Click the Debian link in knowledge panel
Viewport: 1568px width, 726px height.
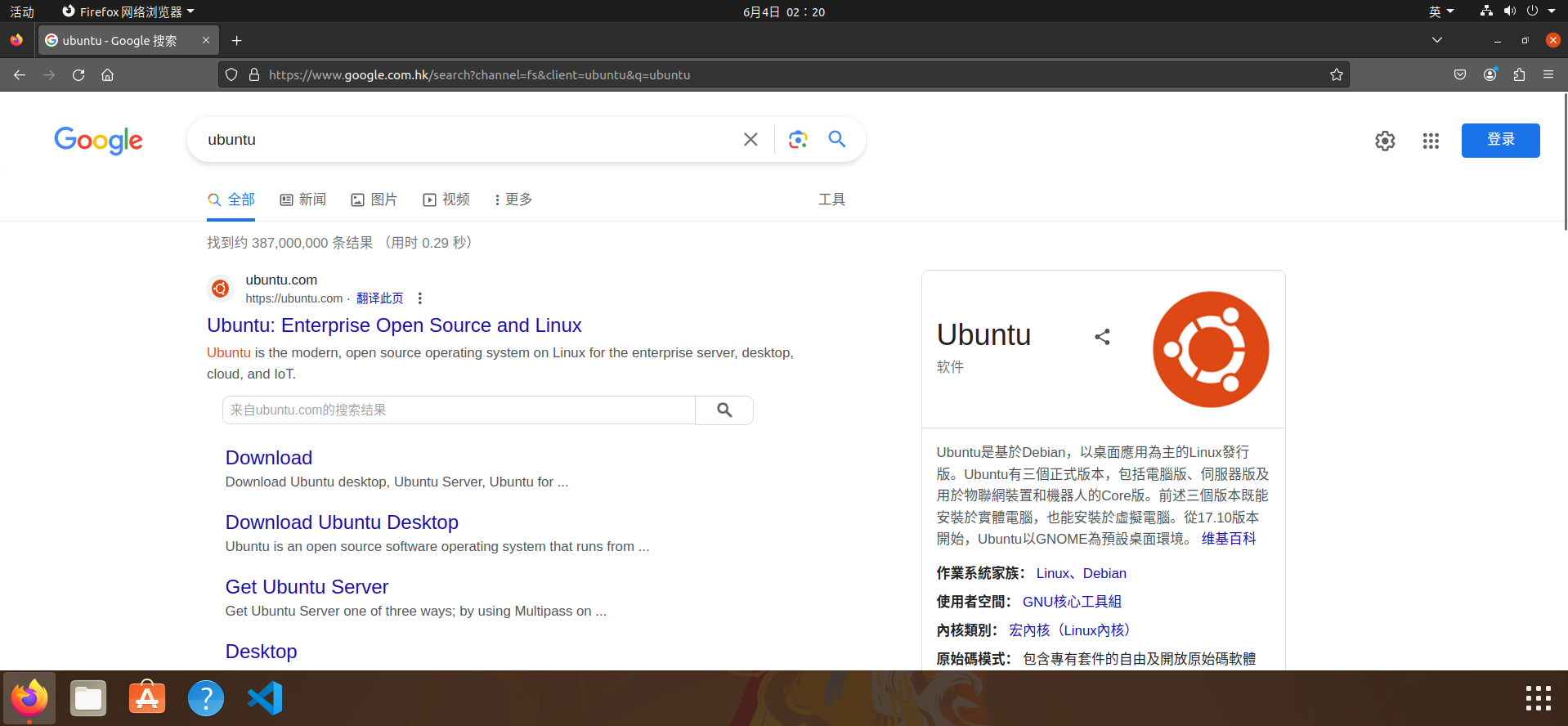[x=1104, y=573]
